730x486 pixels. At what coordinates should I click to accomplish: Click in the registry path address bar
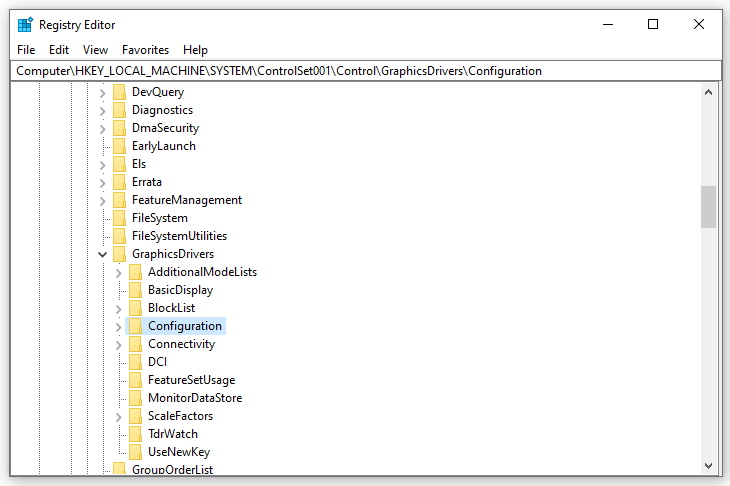tap(365, 71)
